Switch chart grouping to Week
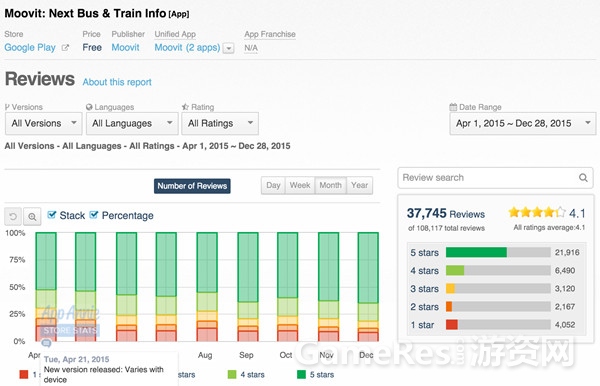600x386 pixels. coord(300,186)
